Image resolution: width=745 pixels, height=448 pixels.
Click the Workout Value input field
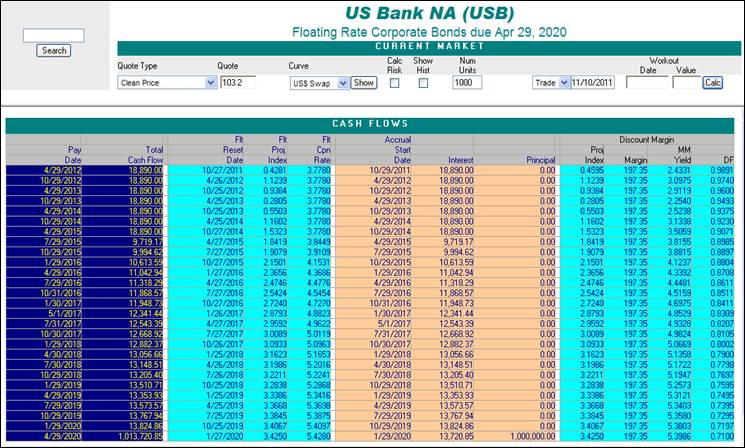pyautogui.click(x=687, y=83)
